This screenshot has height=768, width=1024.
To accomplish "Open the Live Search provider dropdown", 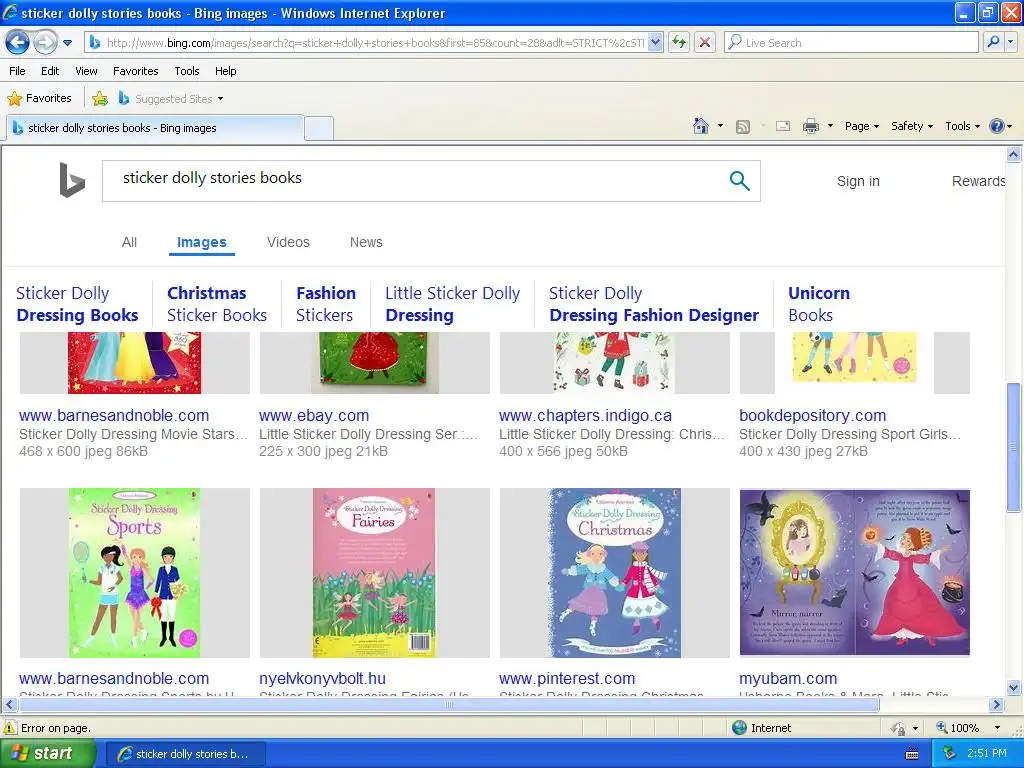I will click(x=1011, y=42).
